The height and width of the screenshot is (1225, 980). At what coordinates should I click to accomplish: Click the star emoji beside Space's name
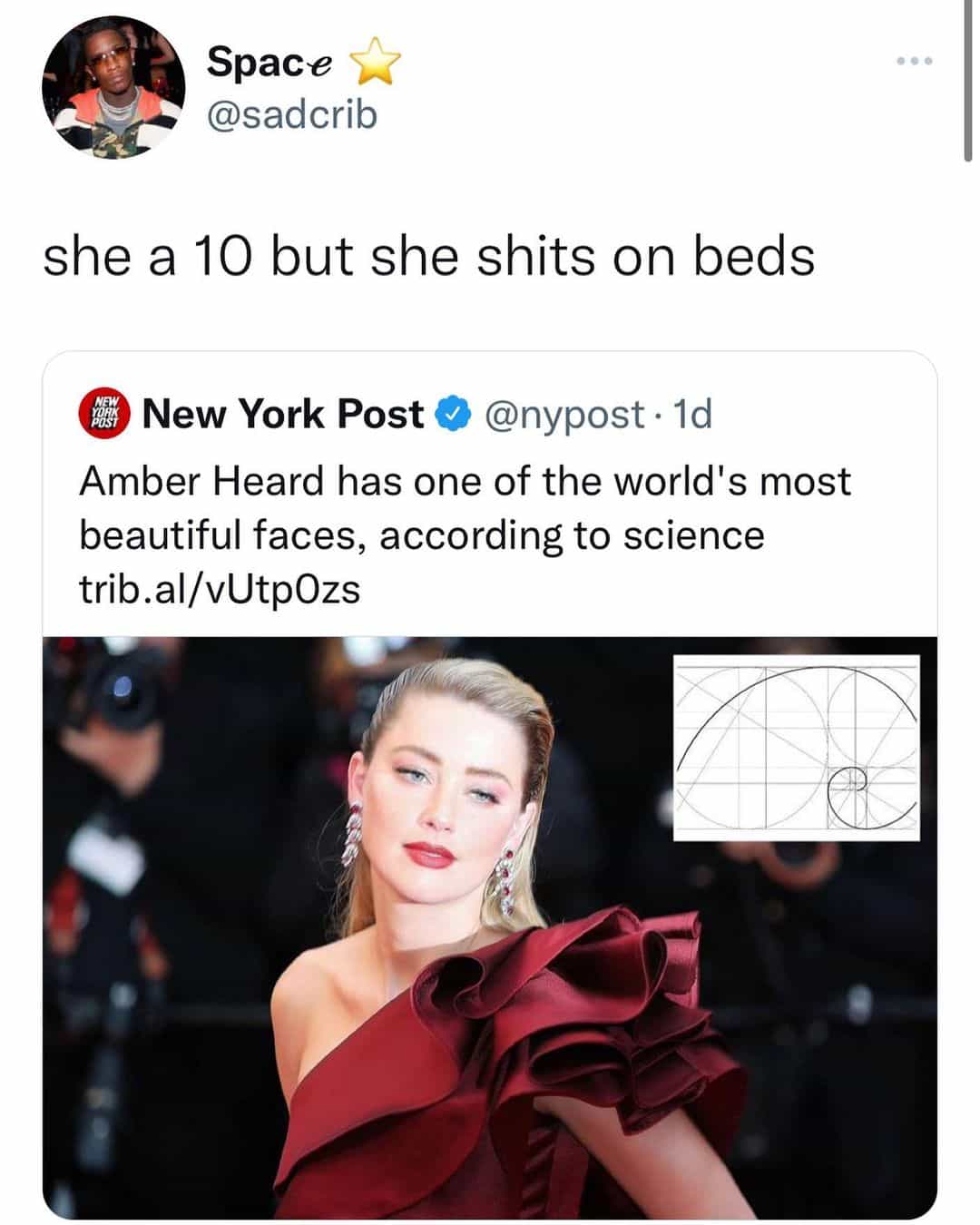[375, 64]
